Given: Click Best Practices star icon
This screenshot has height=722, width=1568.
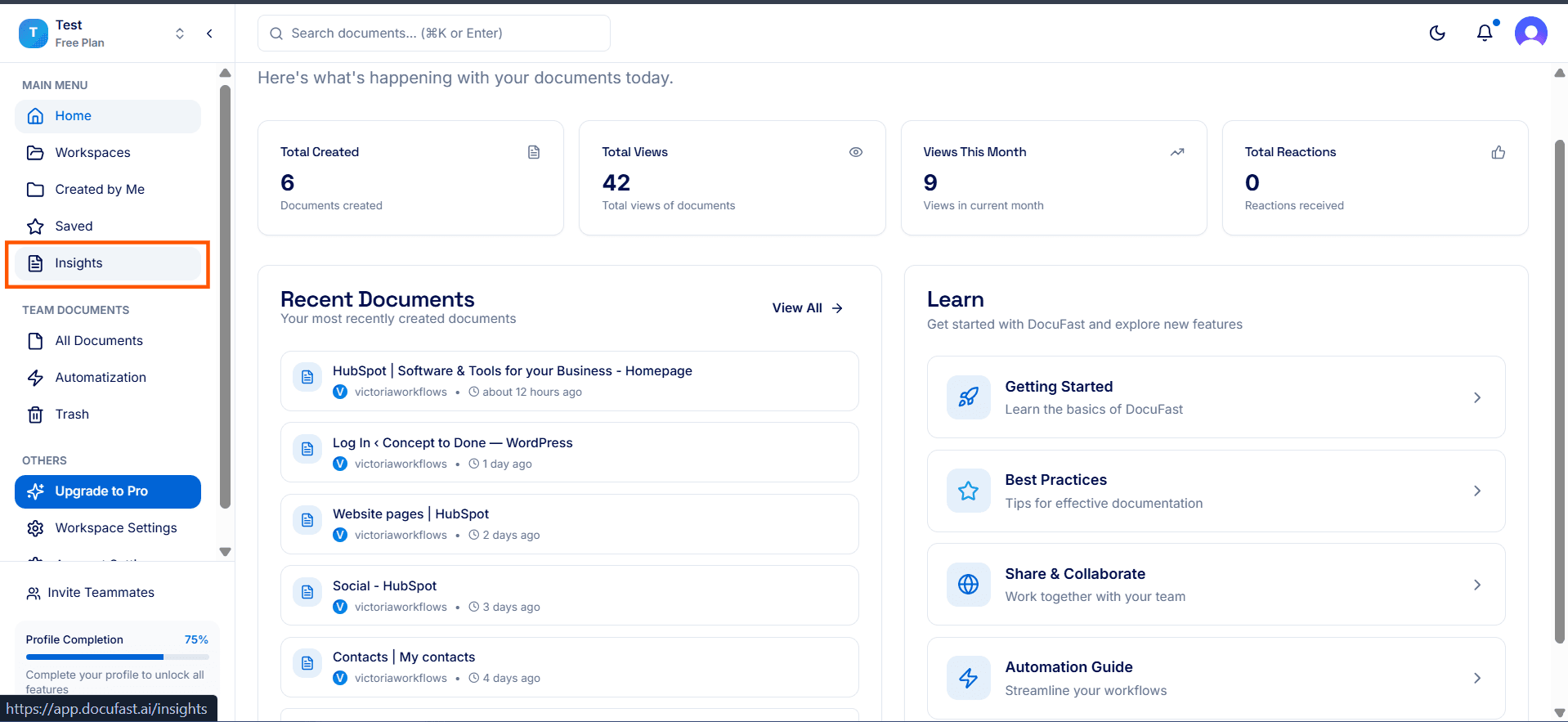Looking at the screenshot, I should coord(969,491).
